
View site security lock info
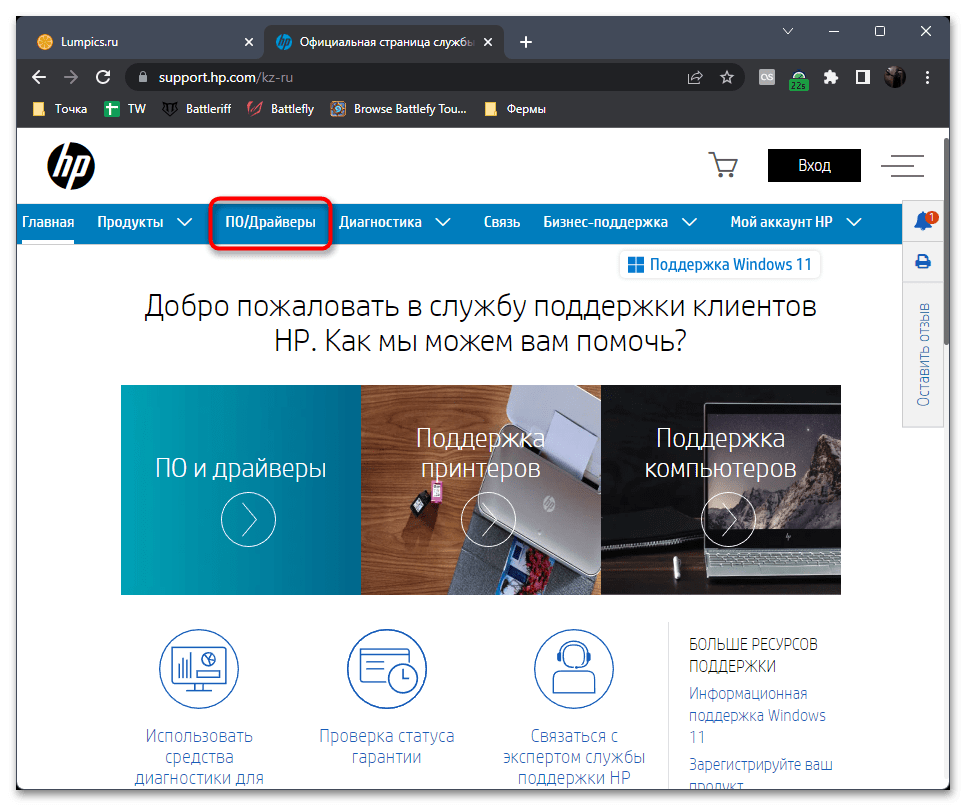(143, 77)
